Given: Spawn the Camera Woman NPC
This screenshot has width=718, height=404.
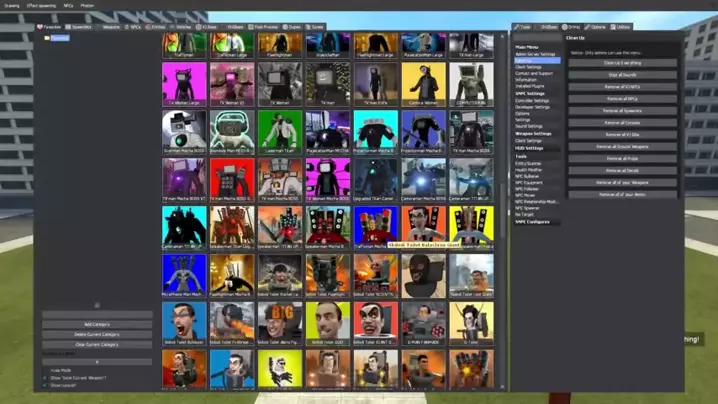Looking at the screenshot, I should [x=423, y=83].
